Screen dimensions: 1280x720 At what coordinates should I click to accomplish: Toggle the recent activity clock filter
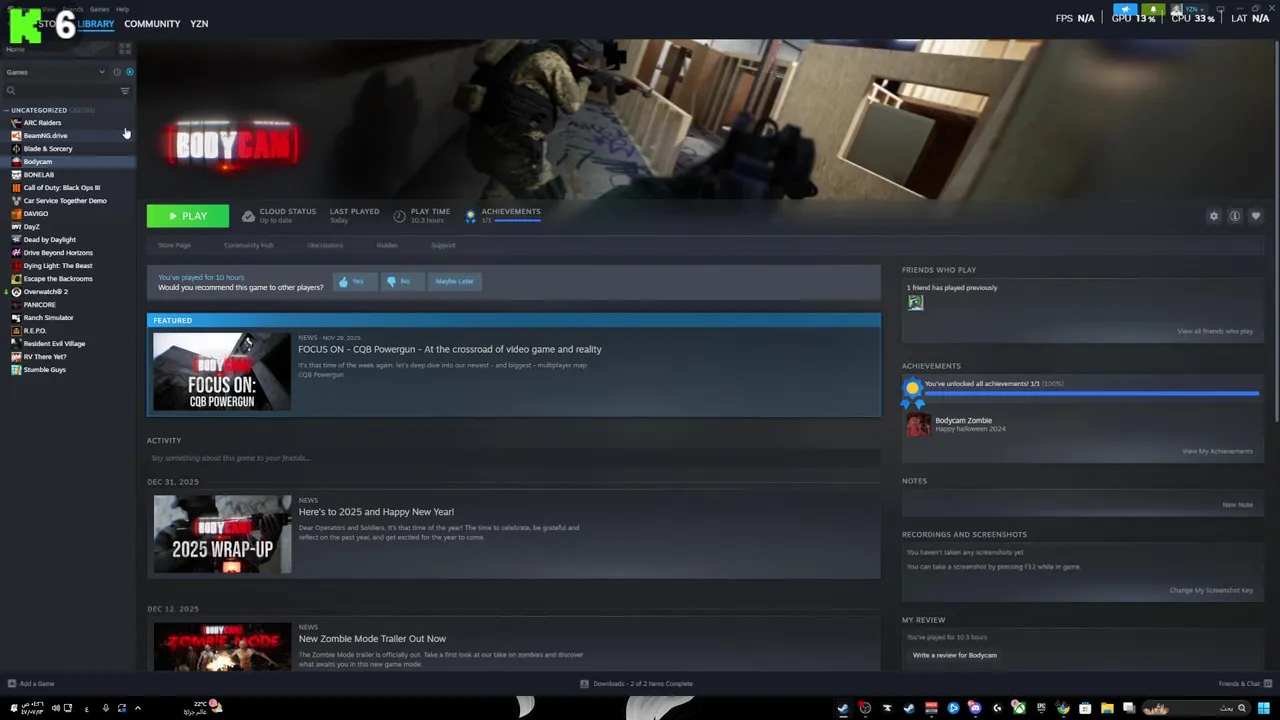coord(117,72)
